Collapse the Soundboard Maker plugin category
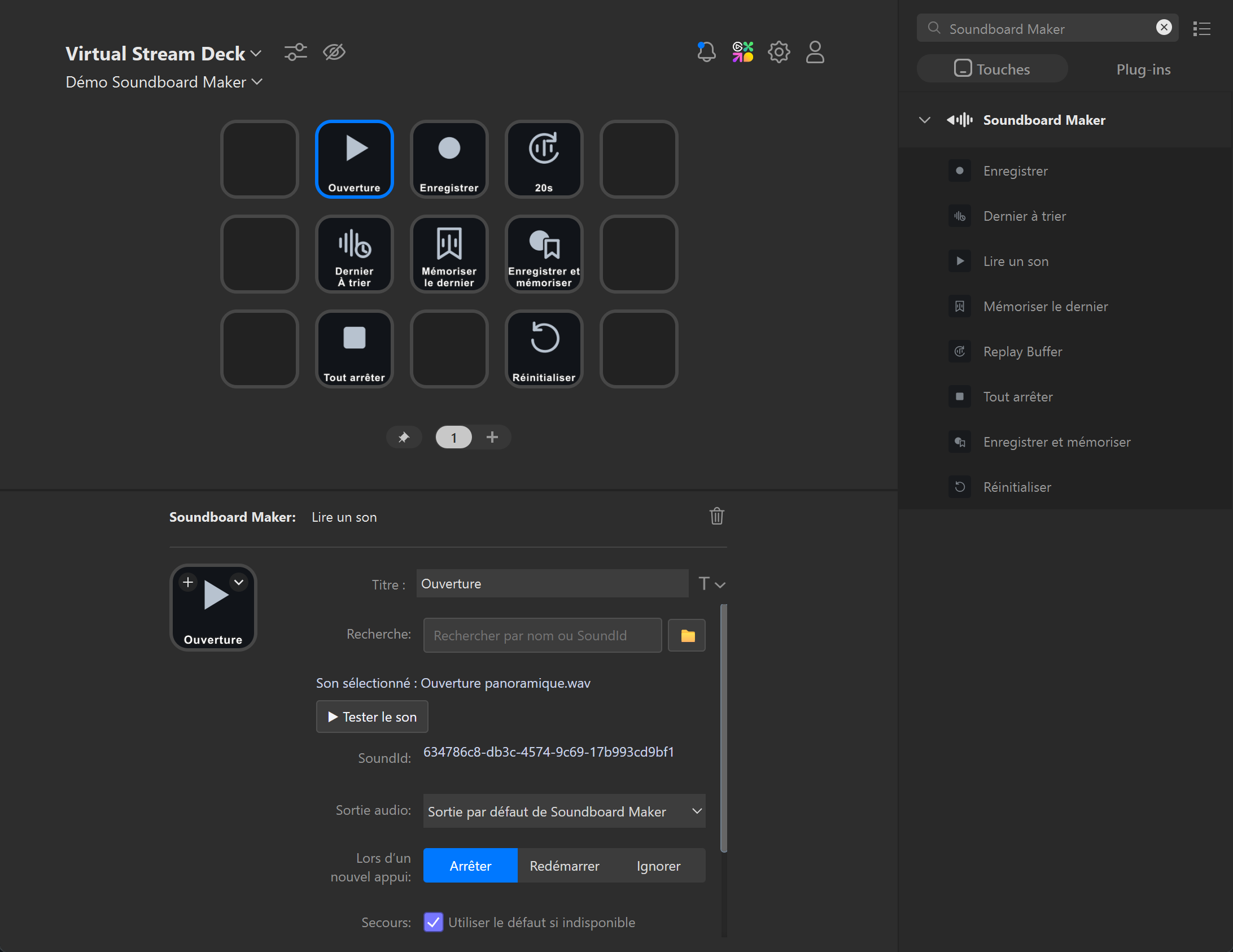 point(924,120)
